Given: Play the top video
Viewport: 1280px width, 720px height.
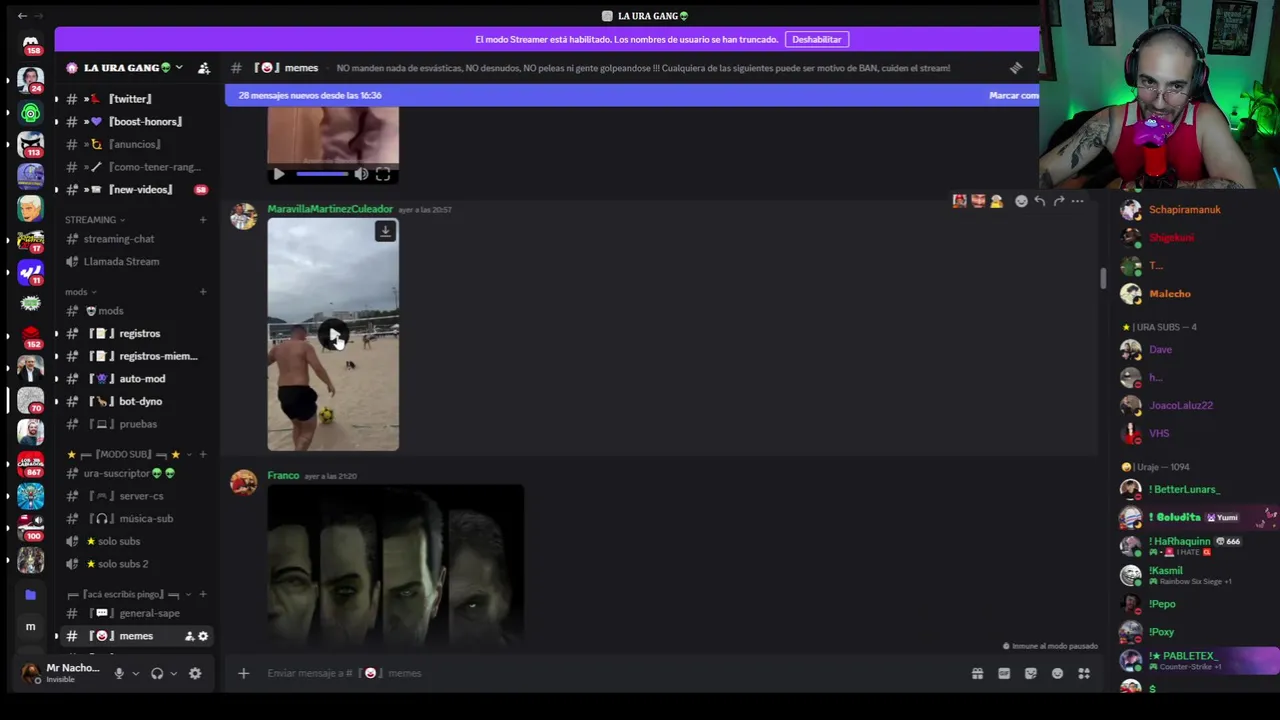Looking at the screenshot, I should [x=279, y=174].
